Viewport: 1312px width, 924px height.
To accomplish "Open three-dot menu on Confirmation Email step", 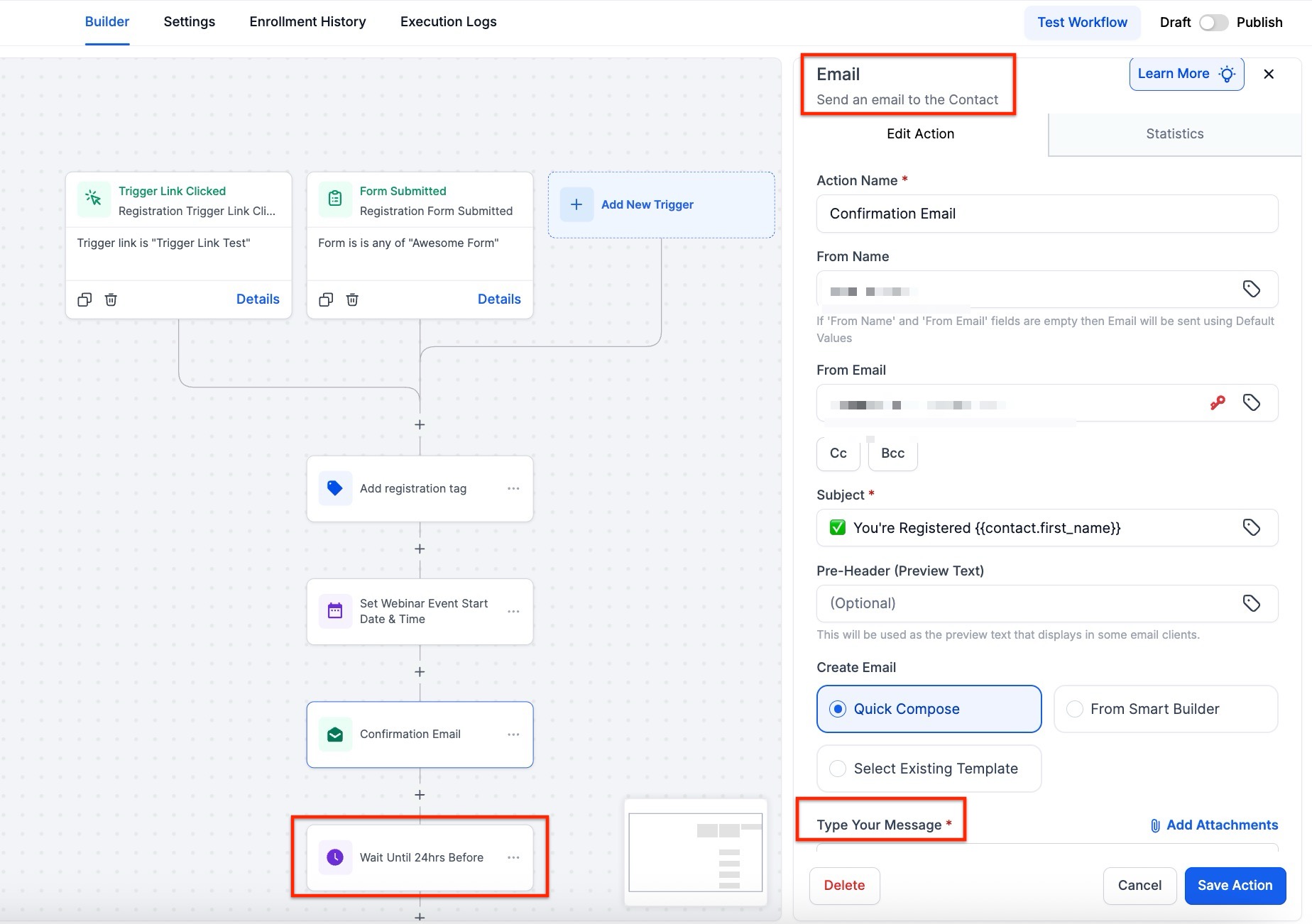I will pos(513,735).
